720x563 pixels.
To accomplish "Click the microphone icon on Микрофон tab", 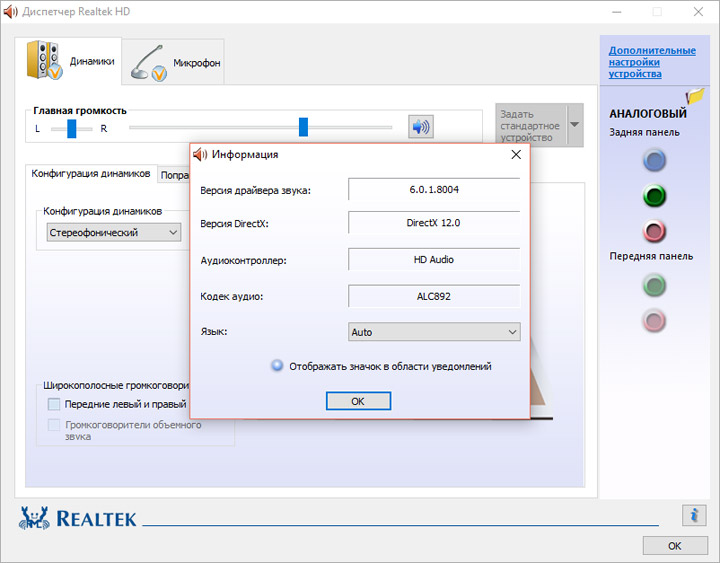I will tap(148, 63).
